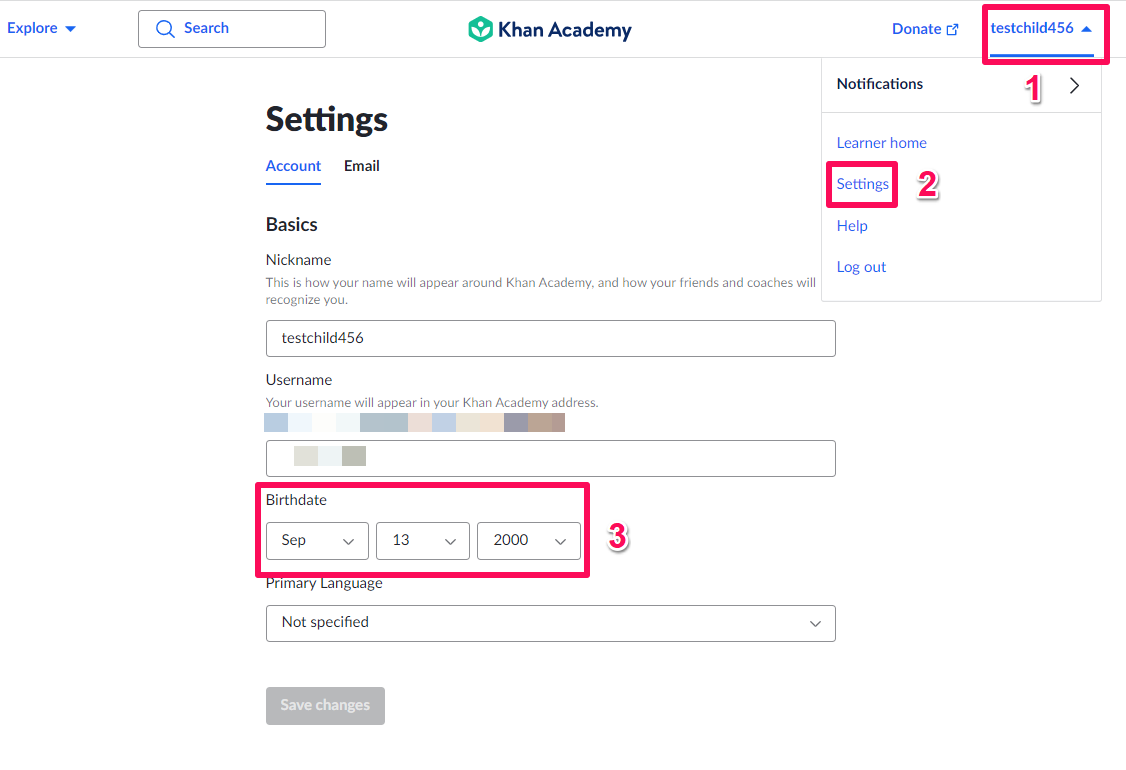The width and height of the screenshot is (1126, 770).
Task: Open the Help link
Action: 852,226
